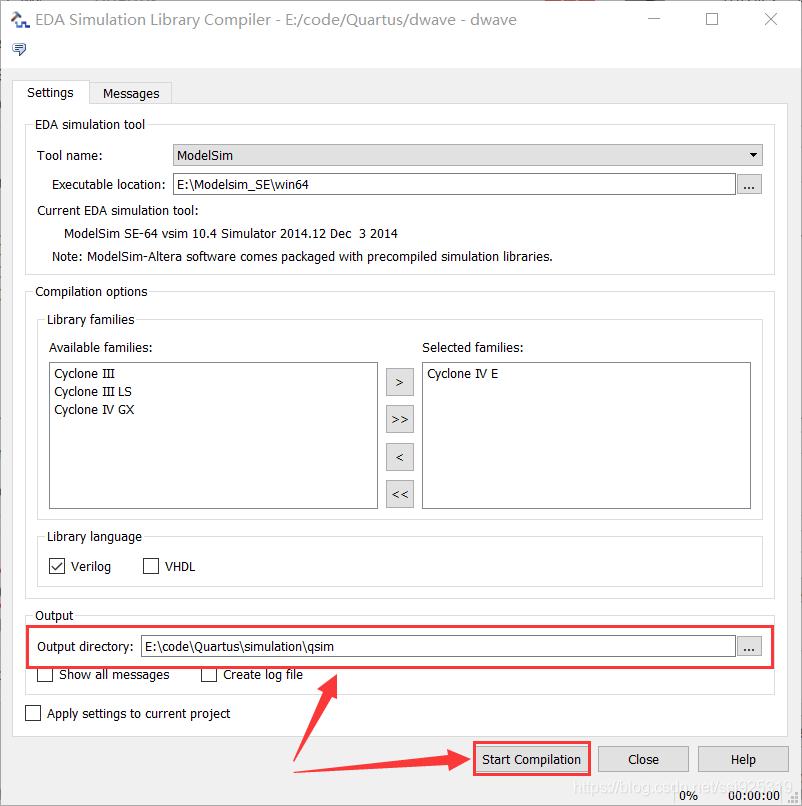Tick the Create log file checkbox
The width and height of the screenshot is (802, 806).
click(209, 675)
